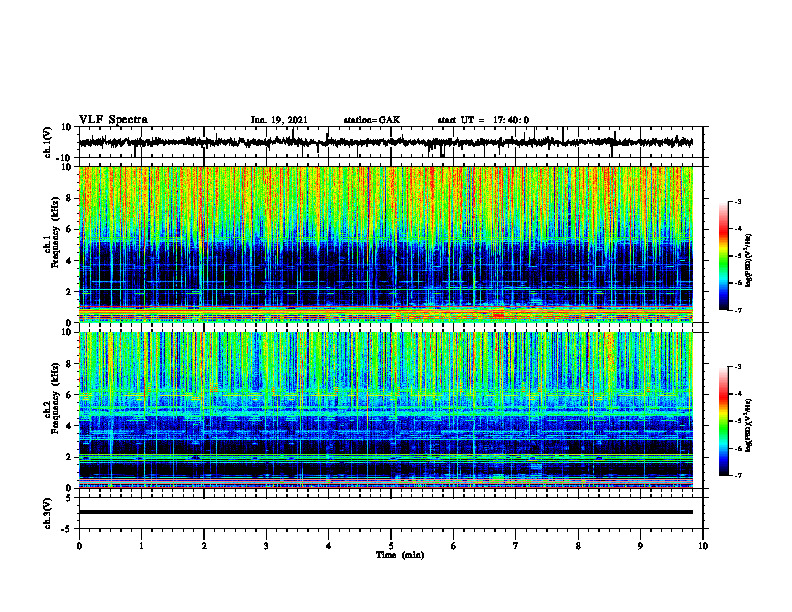The image size is (792, 612).
Task: Click time axis tick label "7"
Action: (x=515, y=546)
